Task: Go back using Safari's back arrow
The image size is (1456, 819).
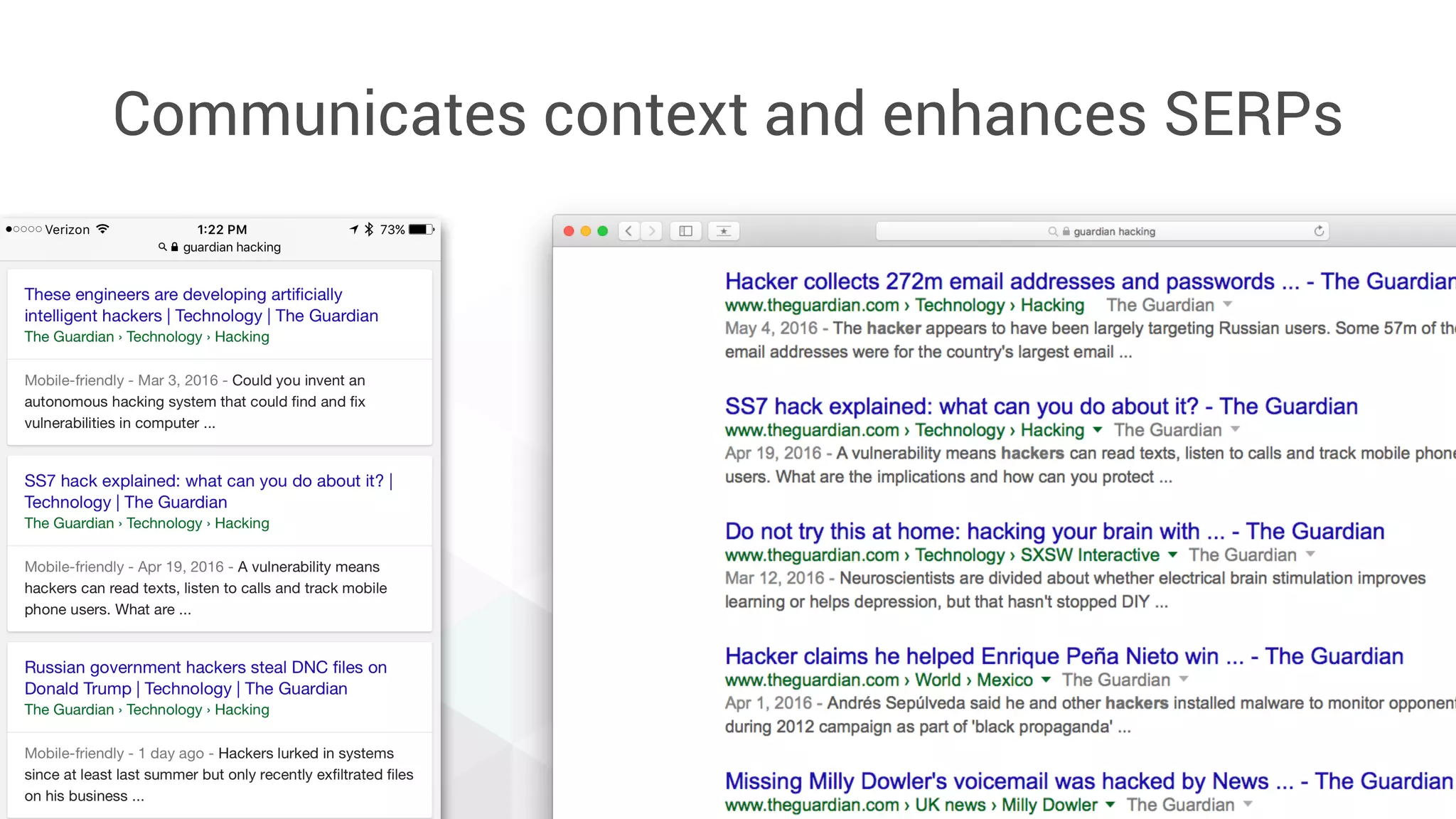Action: tap(629, 231)
